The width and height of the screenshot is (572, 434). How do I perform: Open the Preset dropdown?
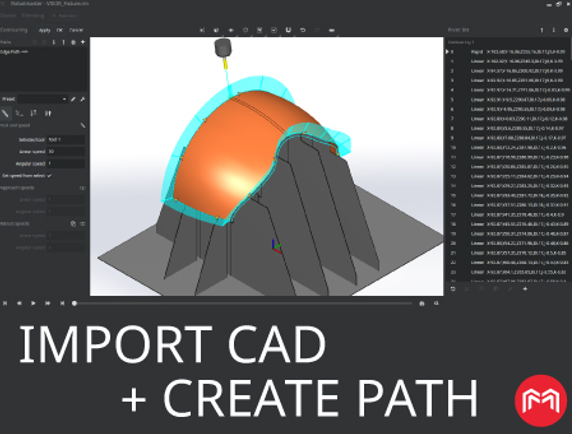(x=43, y=99)
